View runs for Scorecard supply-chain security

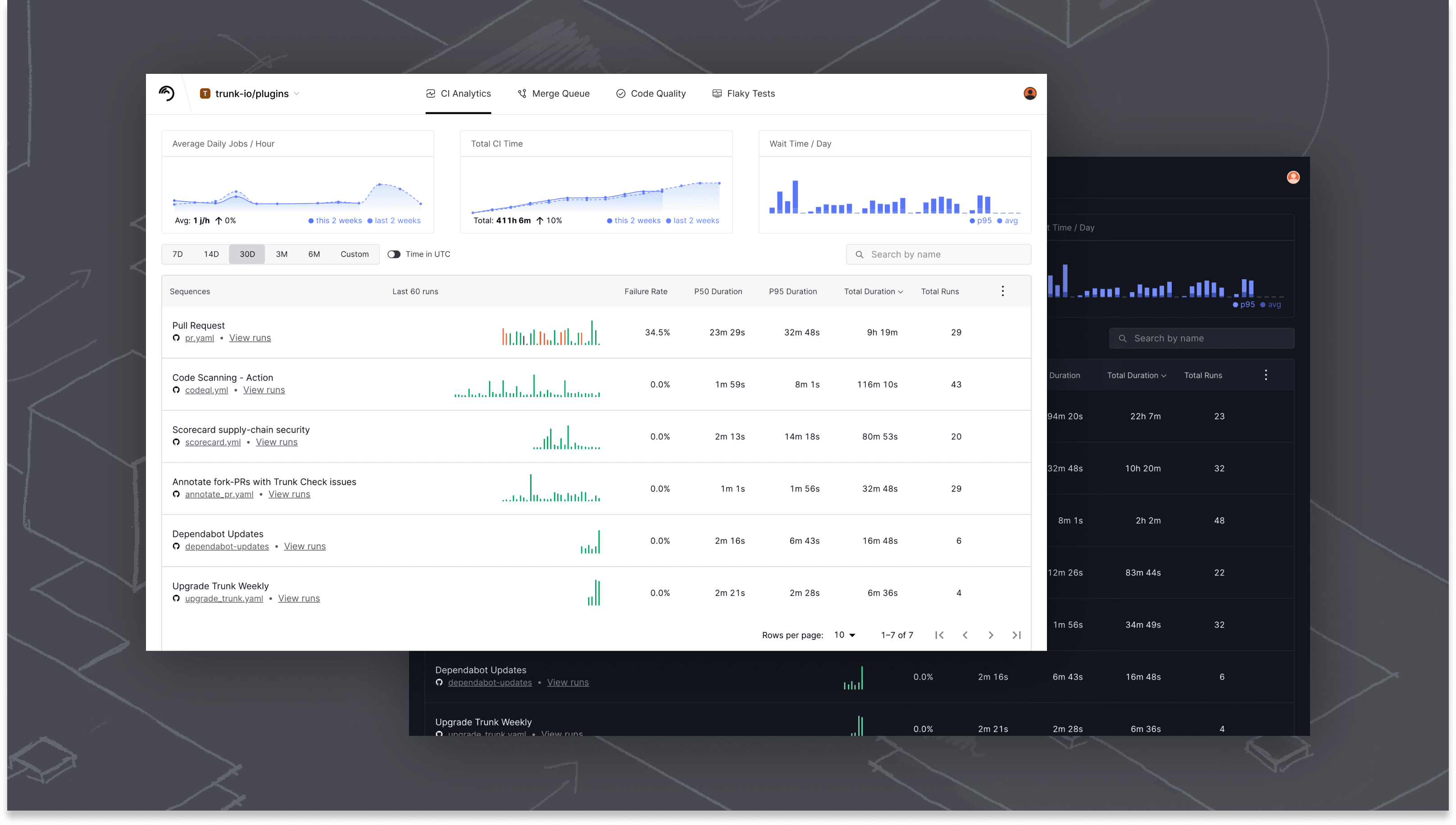point(277,443)
